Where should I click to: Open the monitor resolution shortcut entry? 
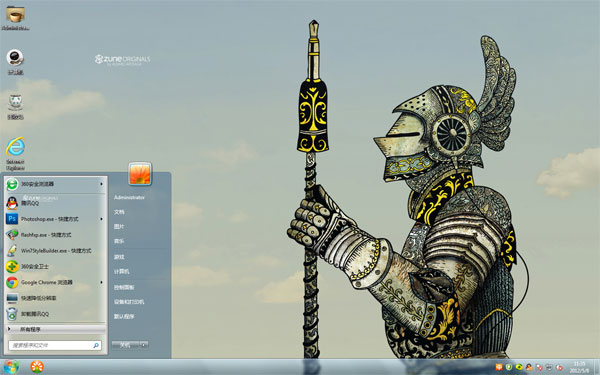click(x=55, y=298)
